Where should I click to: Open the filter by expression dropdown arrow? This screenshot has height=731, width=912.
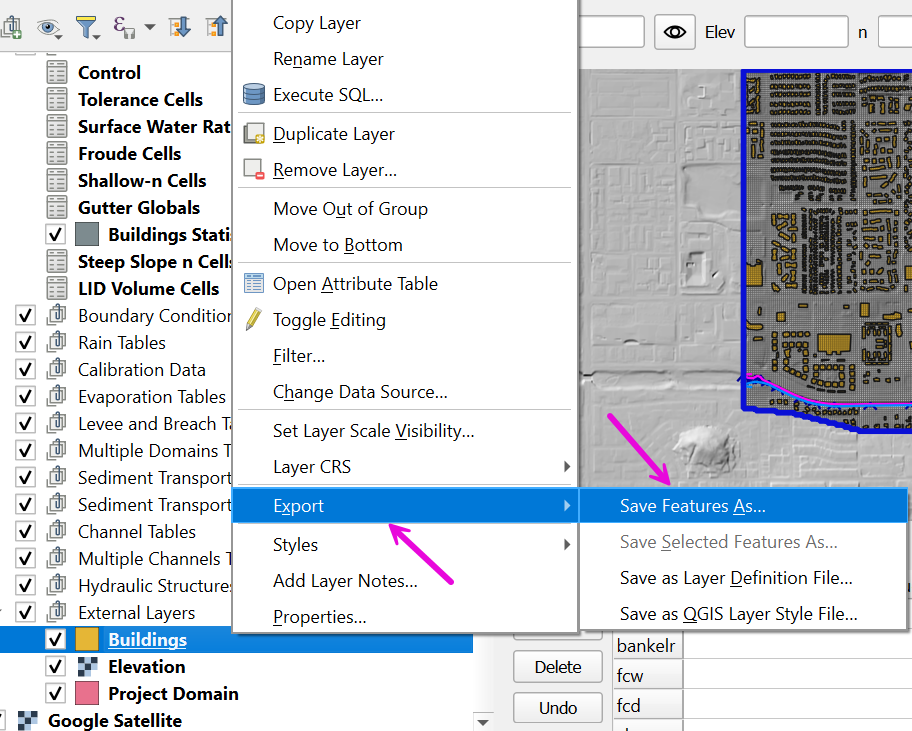[x=149, y=27]
